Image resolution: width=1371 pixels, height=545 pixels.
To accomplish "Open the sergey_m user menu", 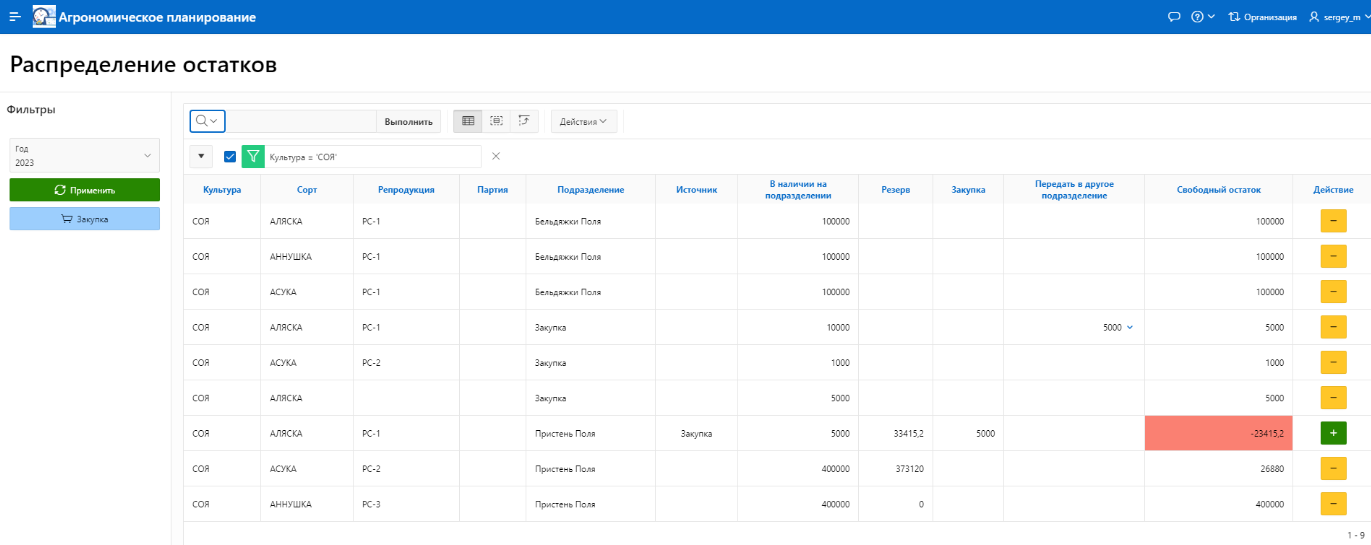I will point(1338,17).
